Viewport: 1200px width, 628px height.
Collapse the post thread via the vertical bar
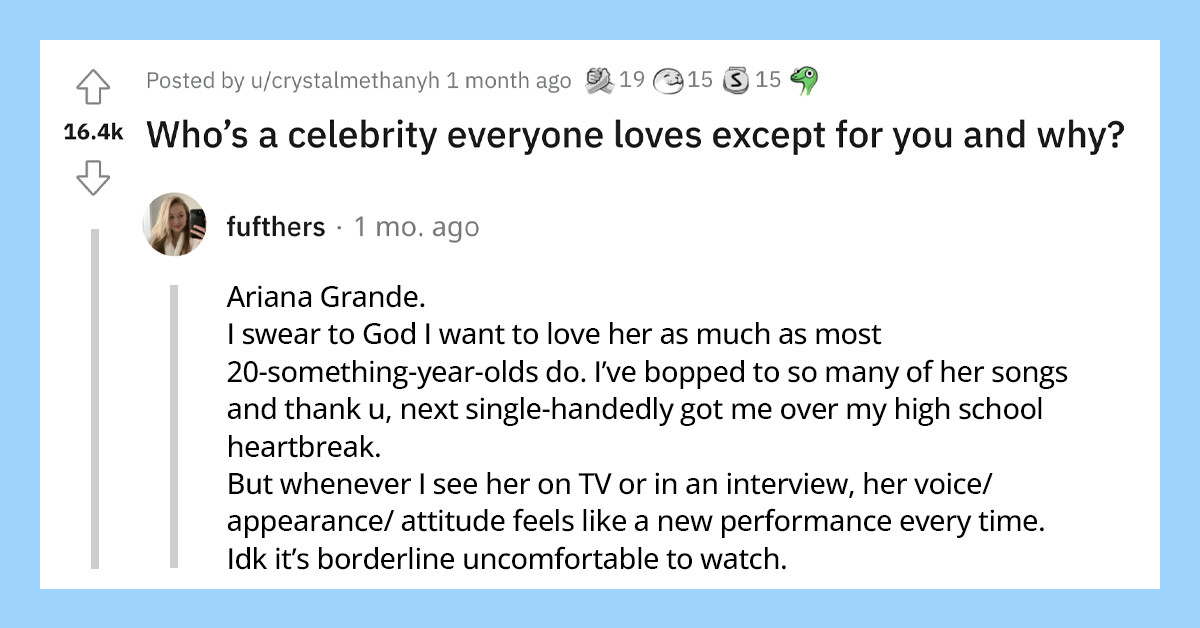click(x=92, y=400)
